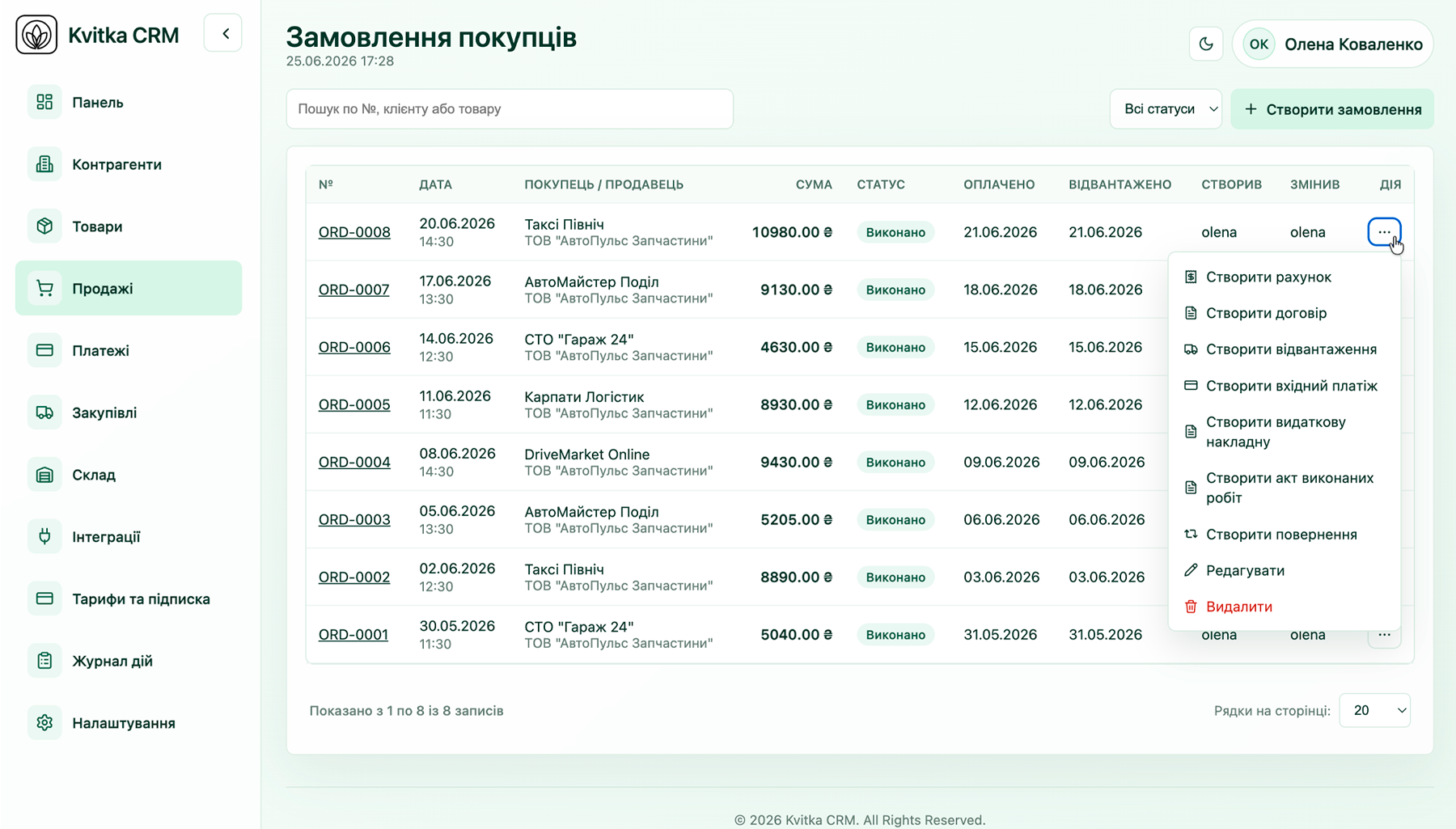Click the document icon beside Створити договір

(1191, 313)
